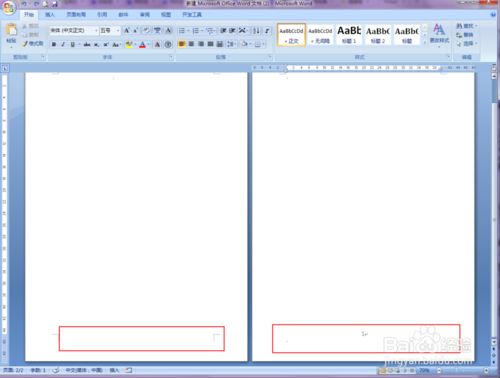Click the Redo icon in quick access toolbar
500x378 pixels.
(37, 4)
